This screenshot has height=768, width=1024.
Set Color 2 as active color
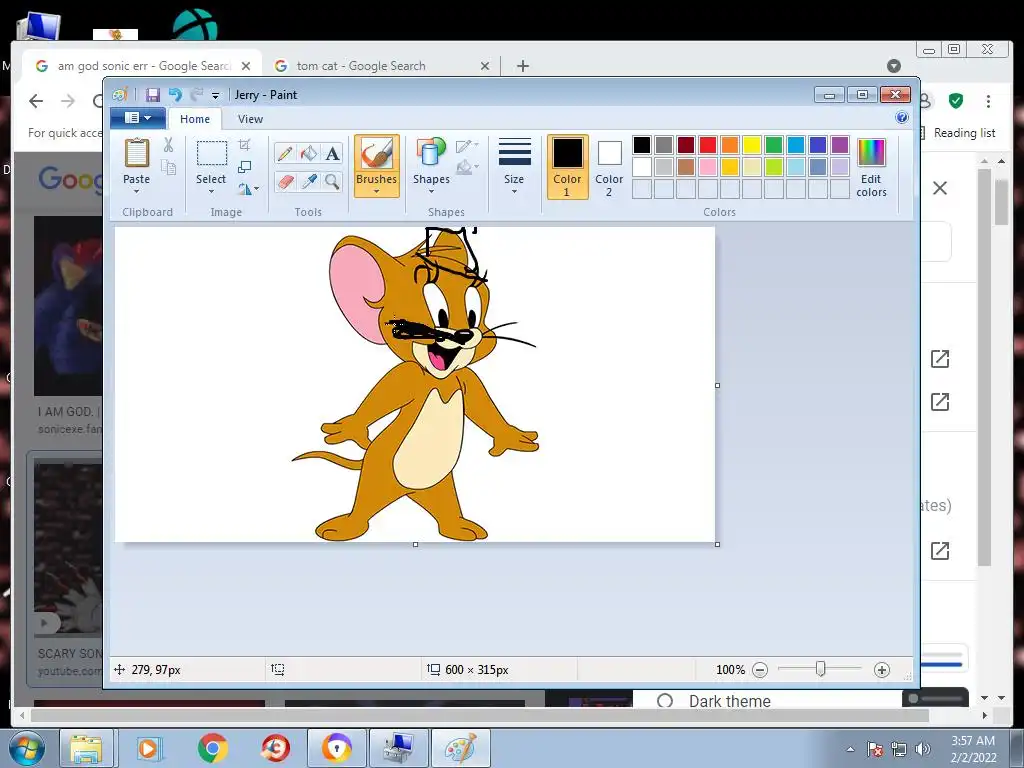[x=609, y=166]
